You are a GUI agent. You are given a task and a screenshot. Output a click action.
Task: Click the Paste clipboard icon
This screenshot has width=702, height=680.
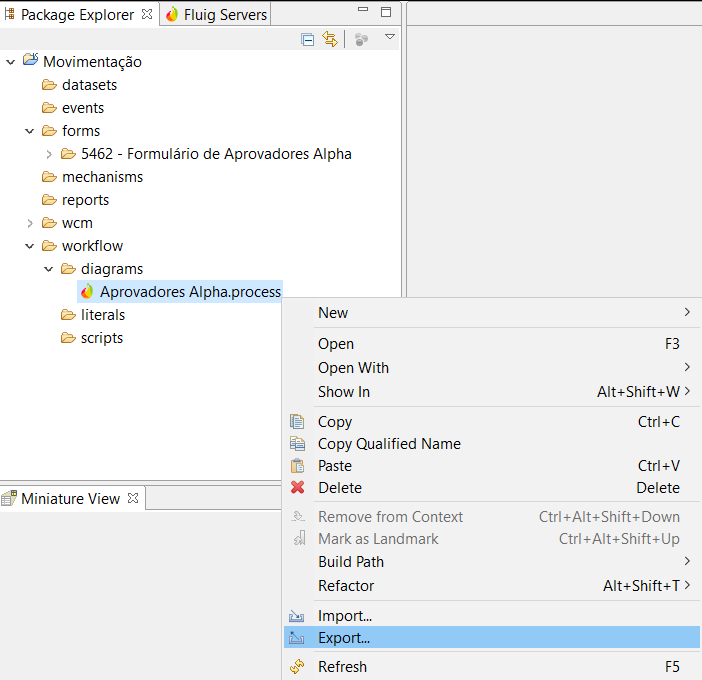[297, 466]
